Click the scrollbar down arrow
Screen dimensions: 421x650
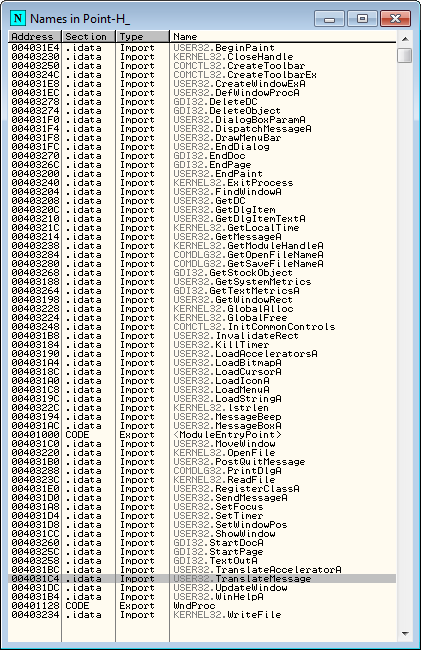click(x=405, y=634)
